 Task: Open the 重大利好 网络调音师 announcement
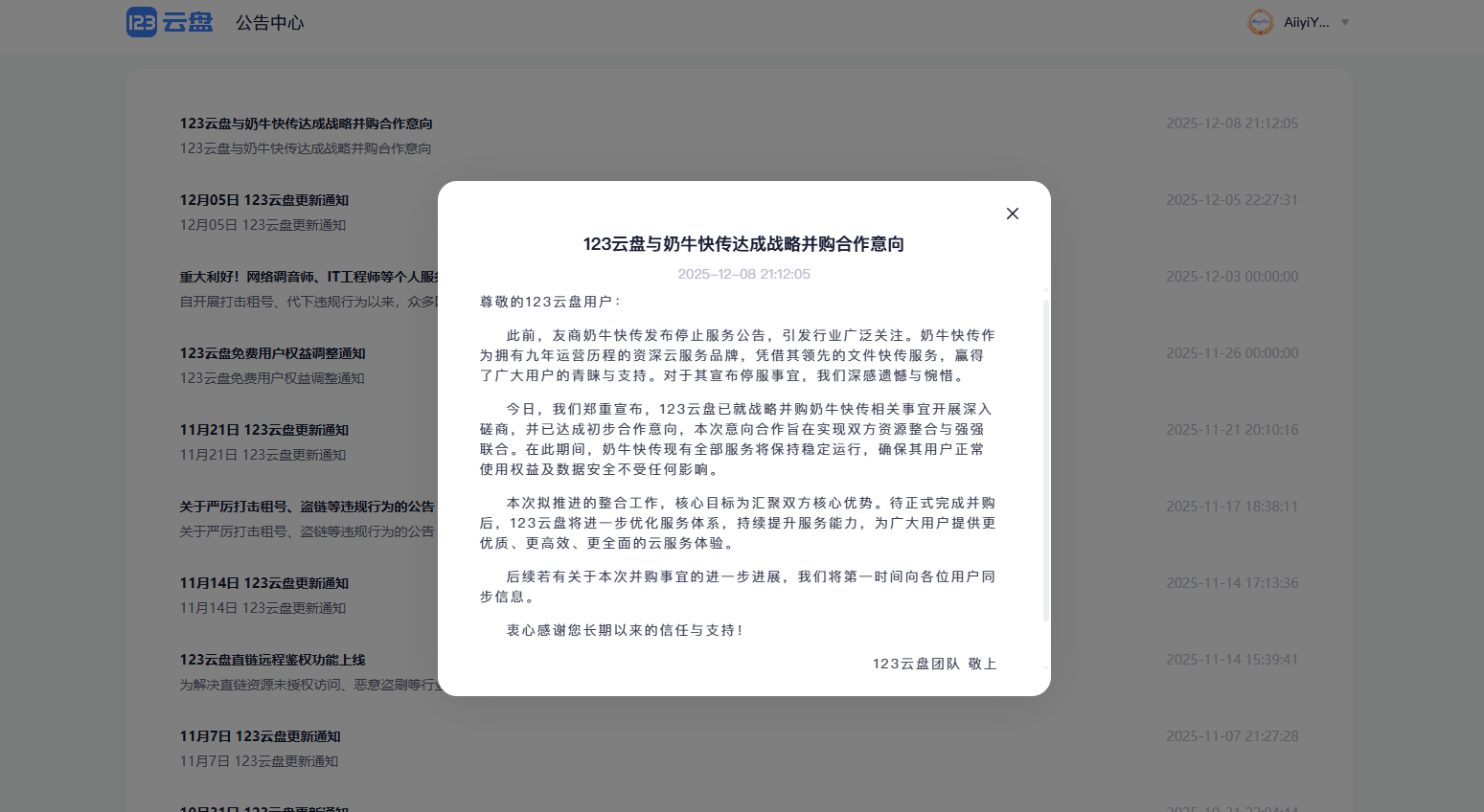tap(308, 277)
